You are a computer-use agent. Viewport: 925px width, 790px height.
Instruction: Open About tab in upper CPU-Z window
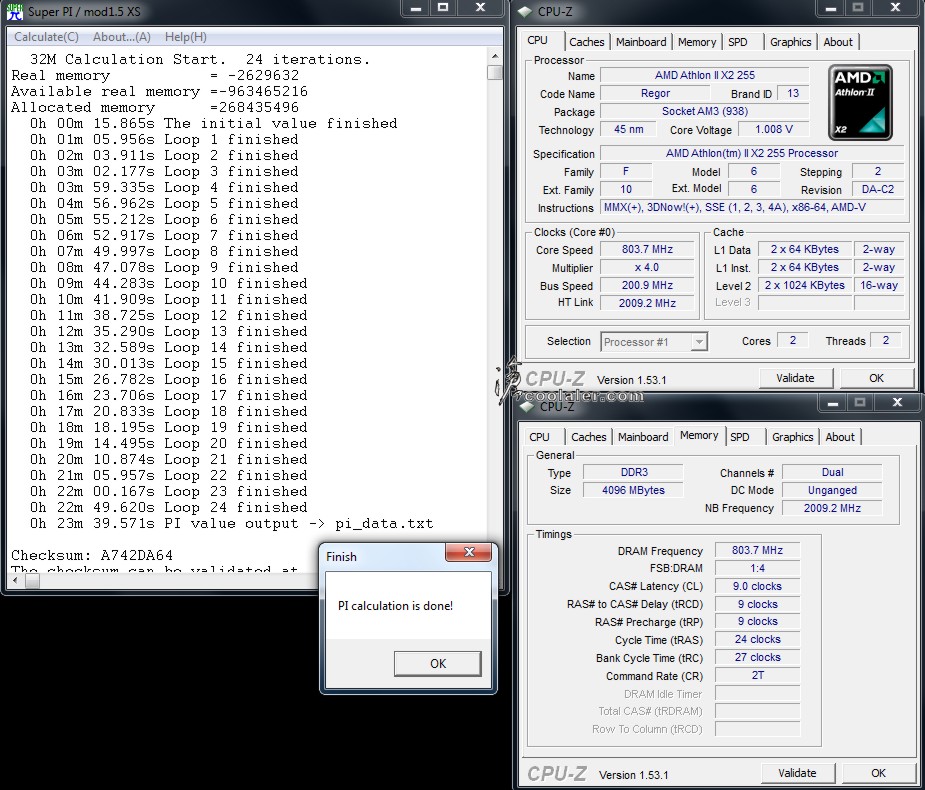(838, 42)
